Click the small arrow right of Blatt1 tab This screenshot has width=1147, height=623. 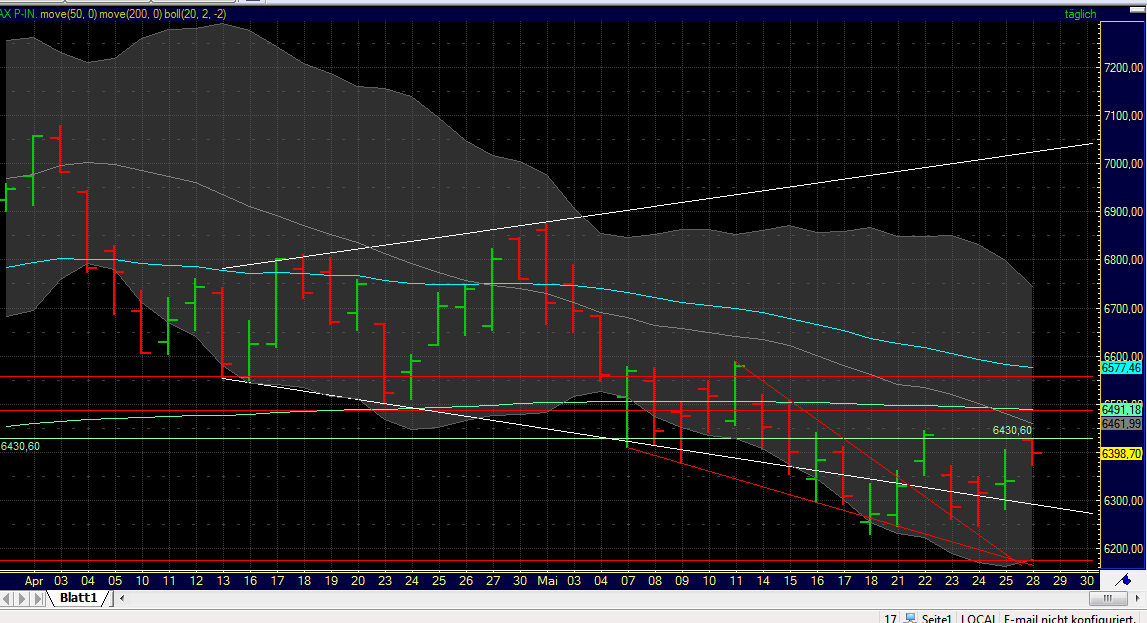(120, 600)
